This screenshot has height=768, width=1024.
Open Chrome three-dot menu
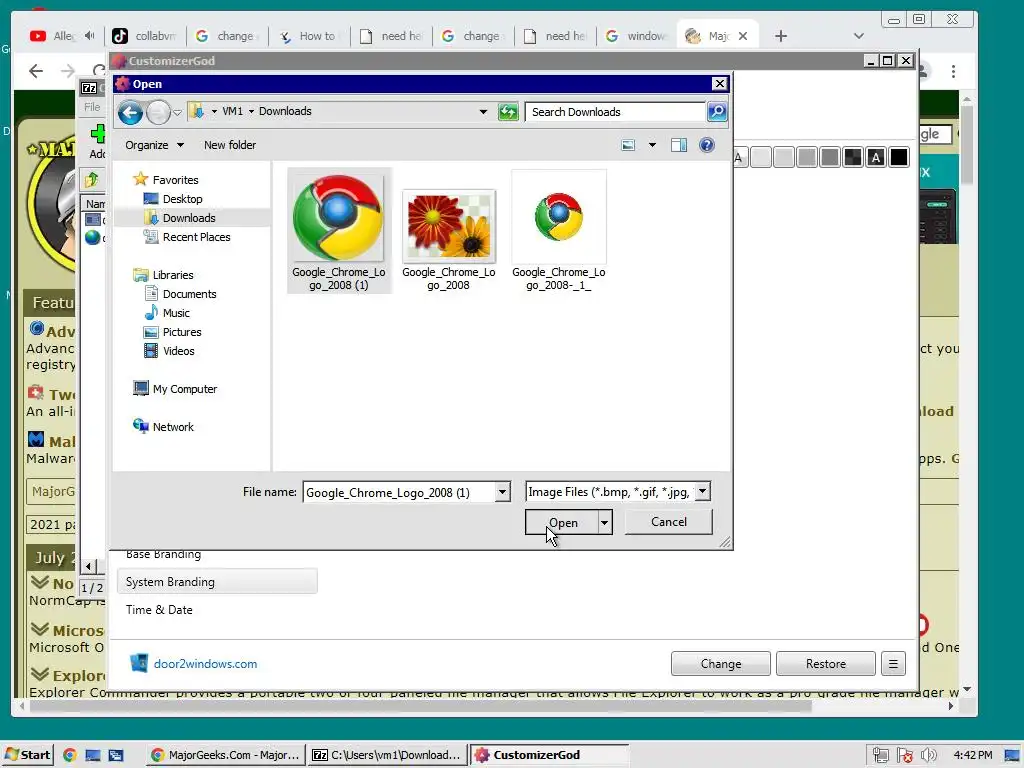[953, 71]
